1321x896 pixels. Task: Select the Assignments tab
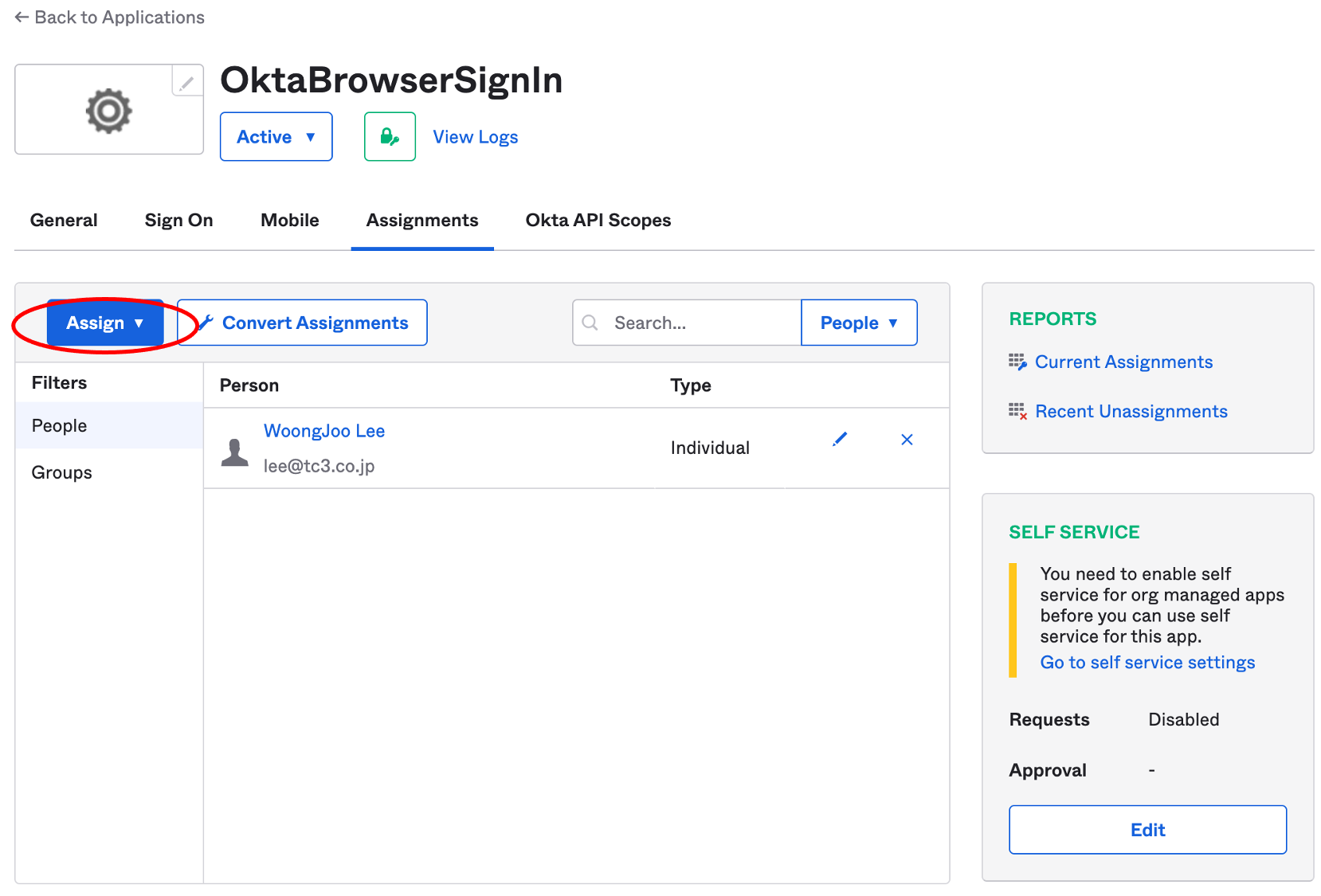coord(422,221)
